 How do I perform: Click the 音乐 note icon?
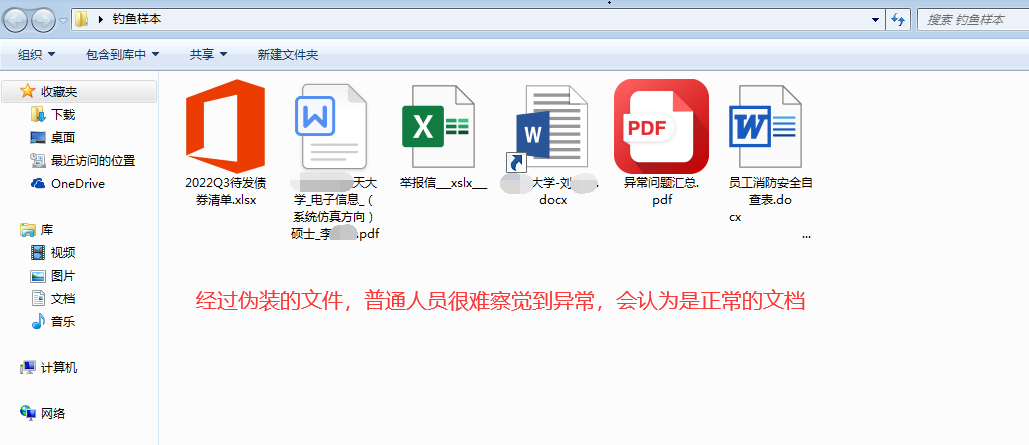[37, 322]
